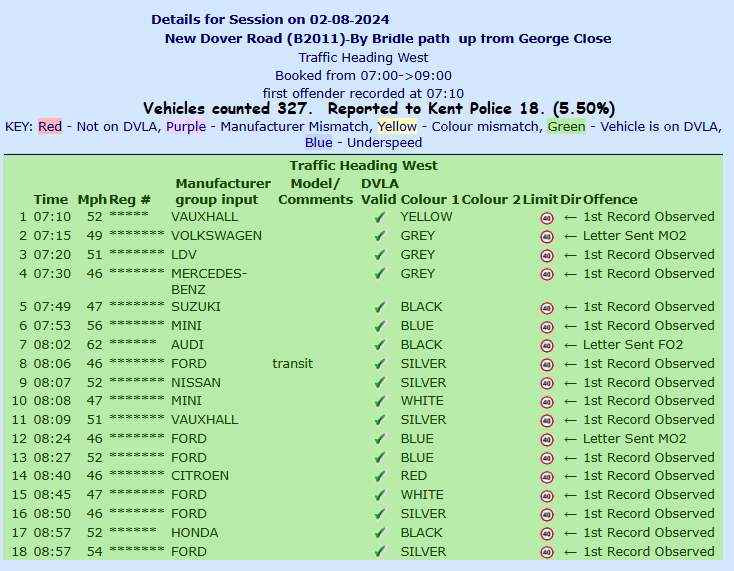Click the DVLA valid tick for NISSAN
734x571 pixels.
point(380,383)
